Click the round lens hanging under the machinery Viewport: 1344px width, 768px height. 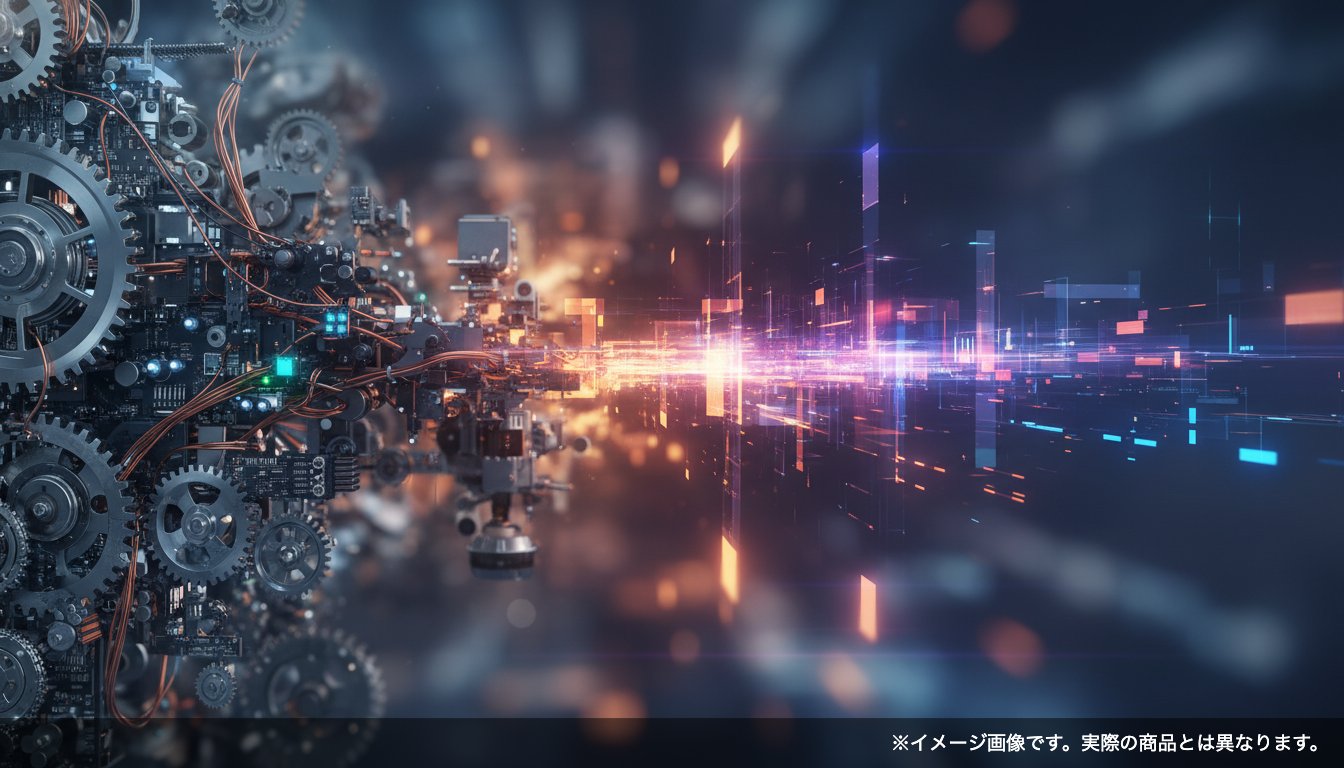tap(500, 549)
